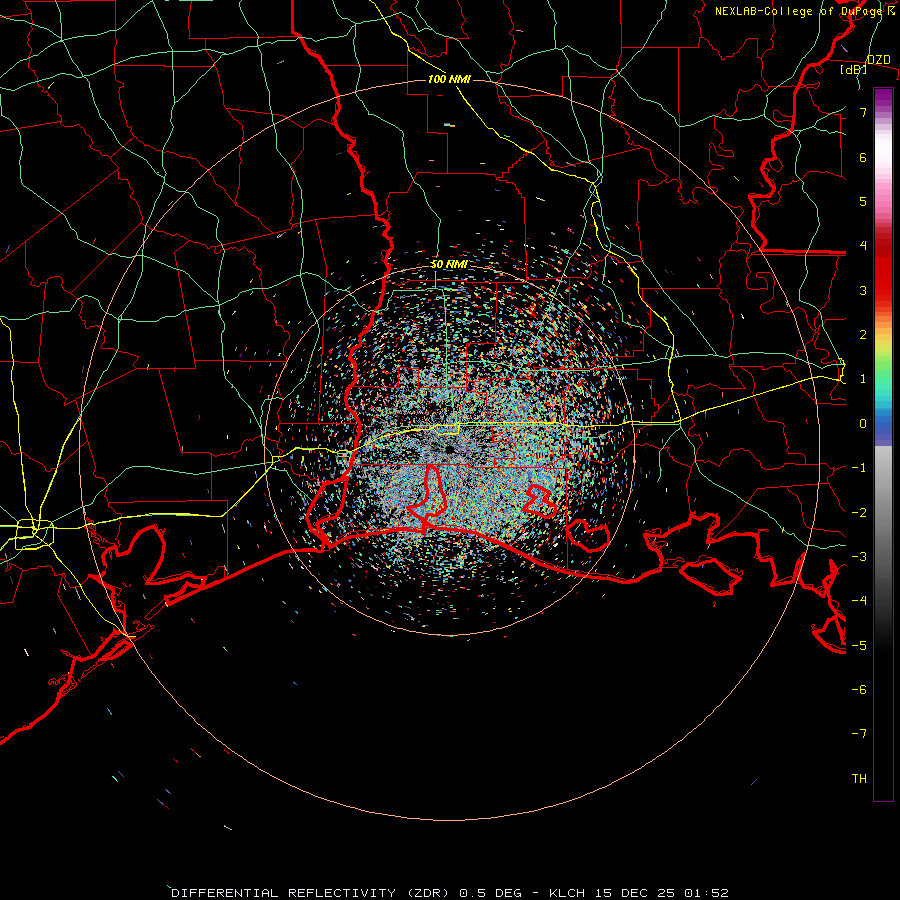Click the -6 value on the colorbar scale
The image size is (900, 900).
pos(859,690)
